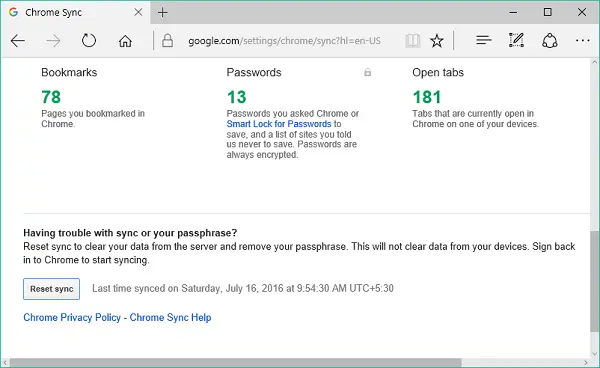Click the Share icon in toolbar
This screenshot has width=600, height=368.
click(549, 41)
